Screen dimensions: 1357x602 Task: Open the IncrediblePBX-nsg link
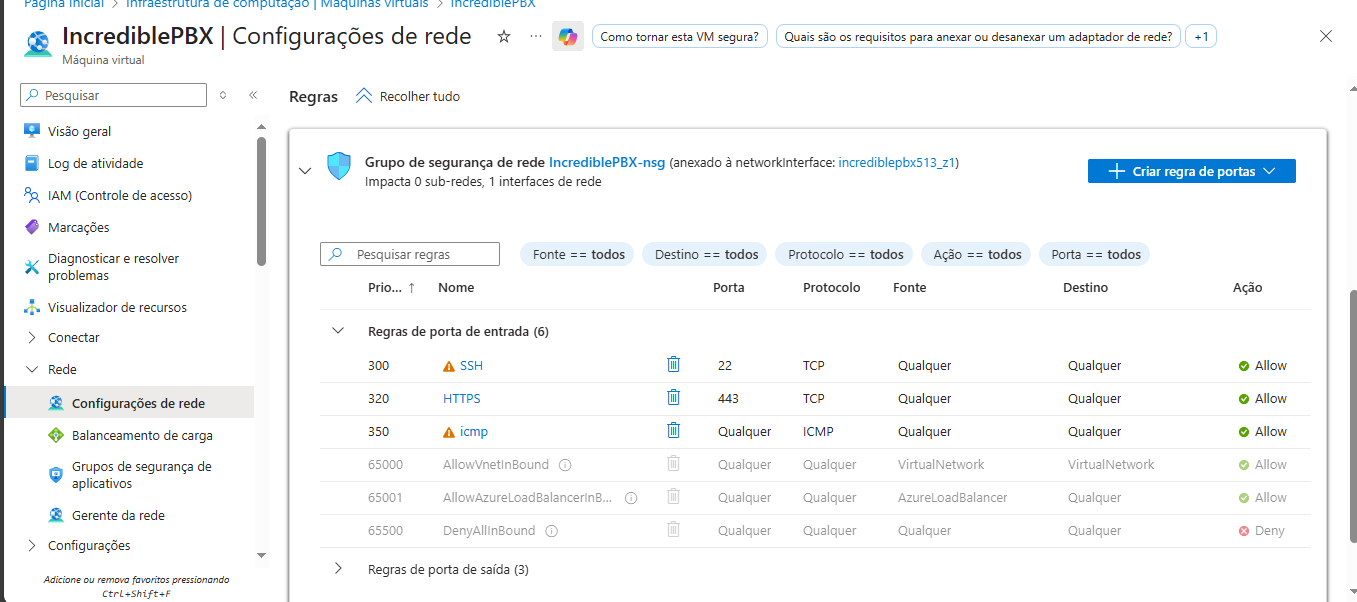[x=607, y=162]
